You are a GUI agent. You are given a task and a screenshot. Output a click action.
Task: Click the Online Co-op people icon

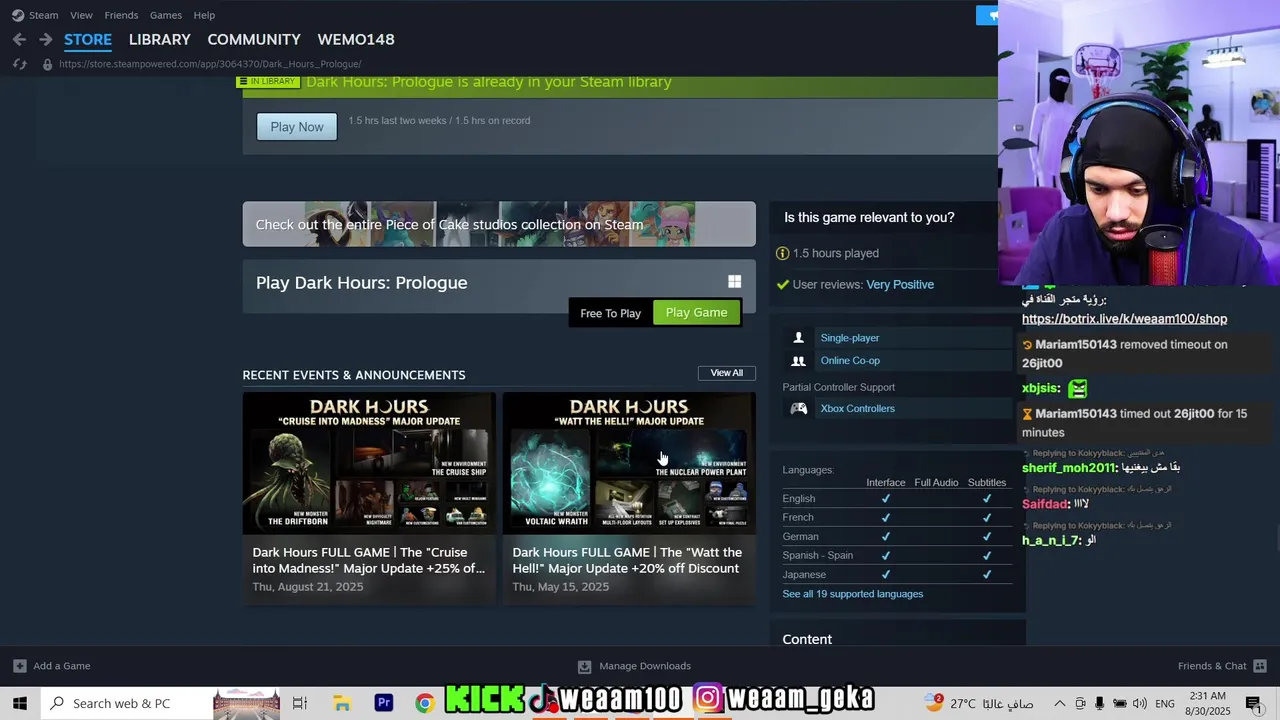click(798, 361)
